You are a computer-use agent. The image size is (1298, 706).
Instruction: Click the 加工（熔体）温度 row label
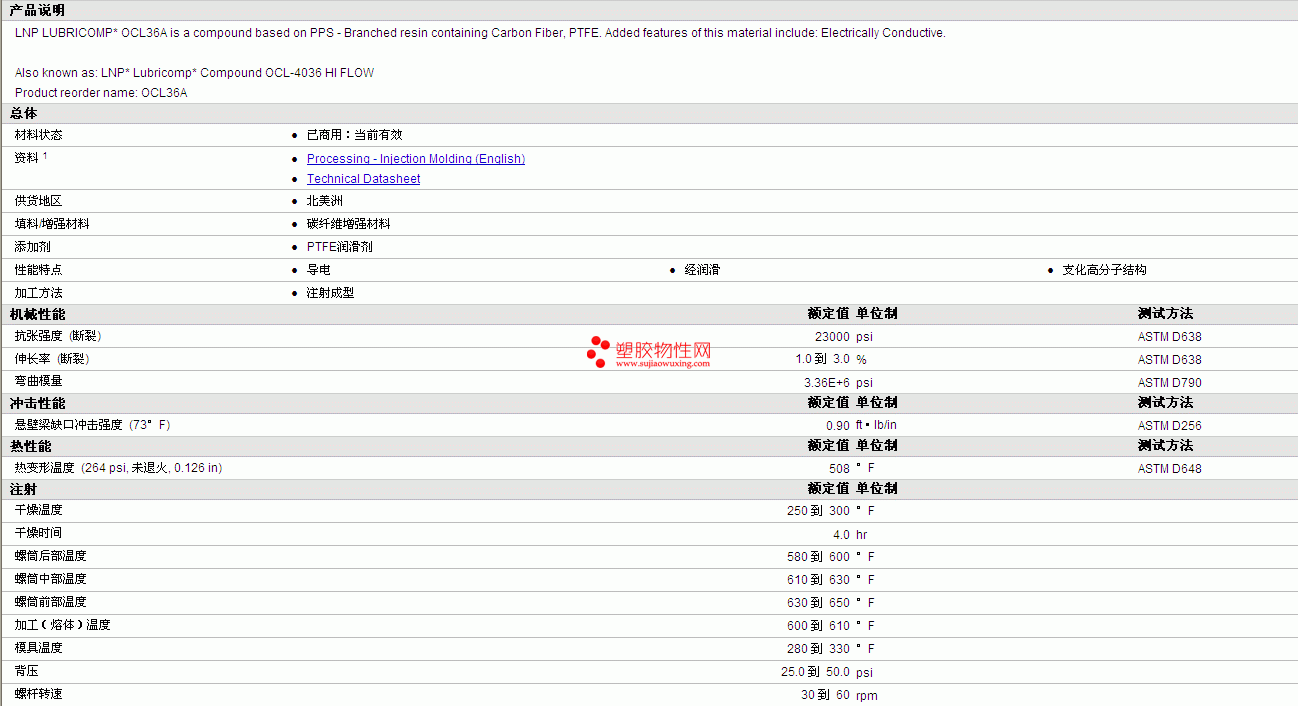pyautogui.click(x=62, y=625)
